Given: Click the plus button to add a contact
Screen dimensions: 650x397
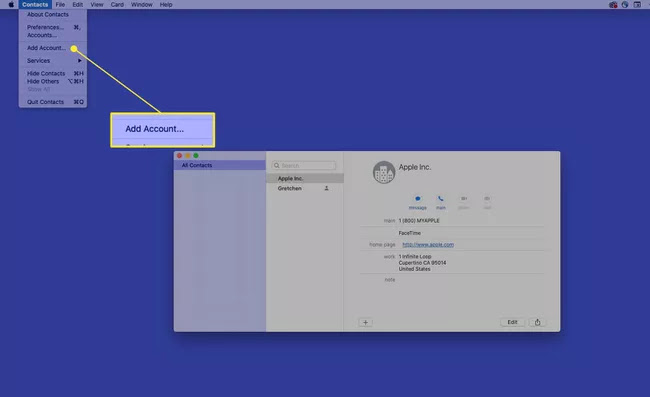Looking at the screenshot, I should coord(365,322).
